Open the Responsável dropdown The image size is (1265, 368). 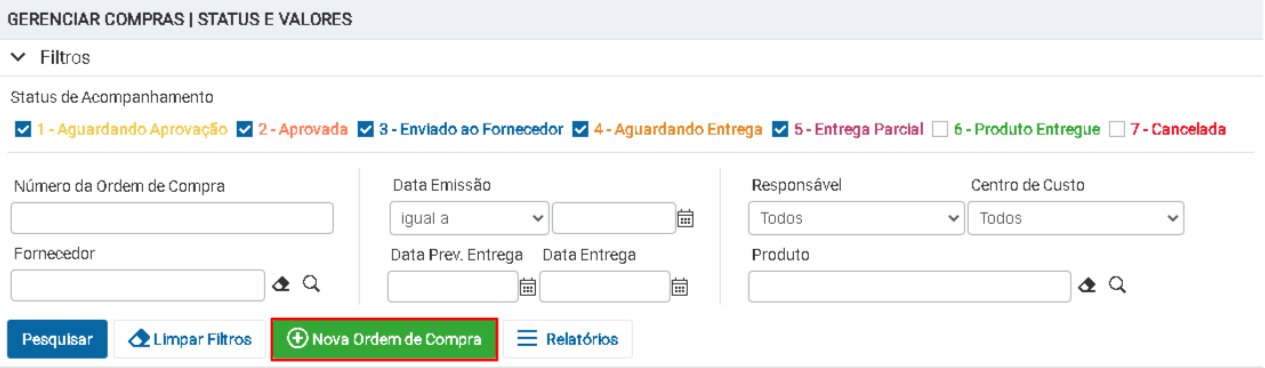point(856,218)
